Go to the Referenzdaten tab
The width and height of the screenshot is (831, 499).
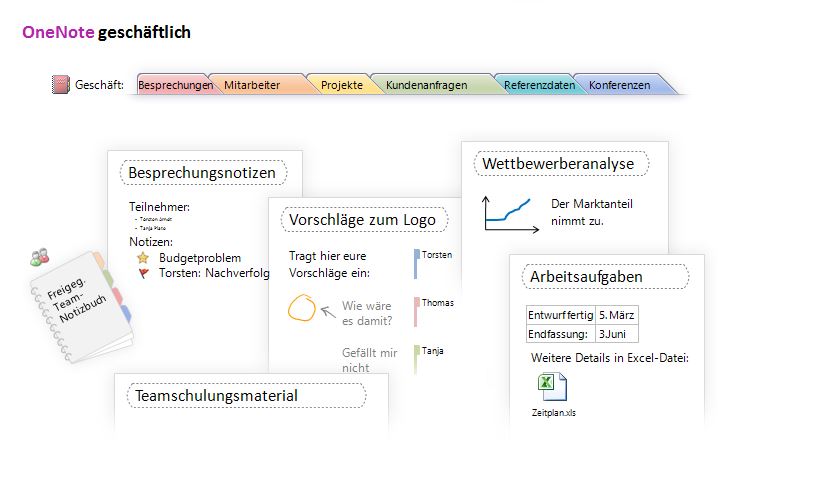539,85
